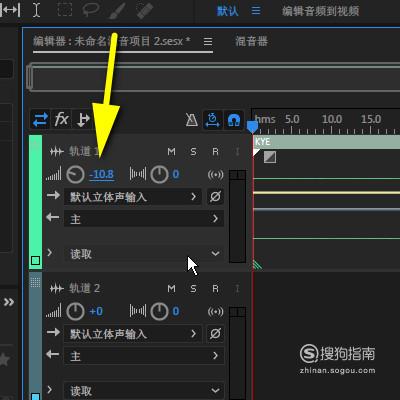Toggle the metronome
This screenshot has height=400, width=400.
pyautogui.click(x=192, y=120)
